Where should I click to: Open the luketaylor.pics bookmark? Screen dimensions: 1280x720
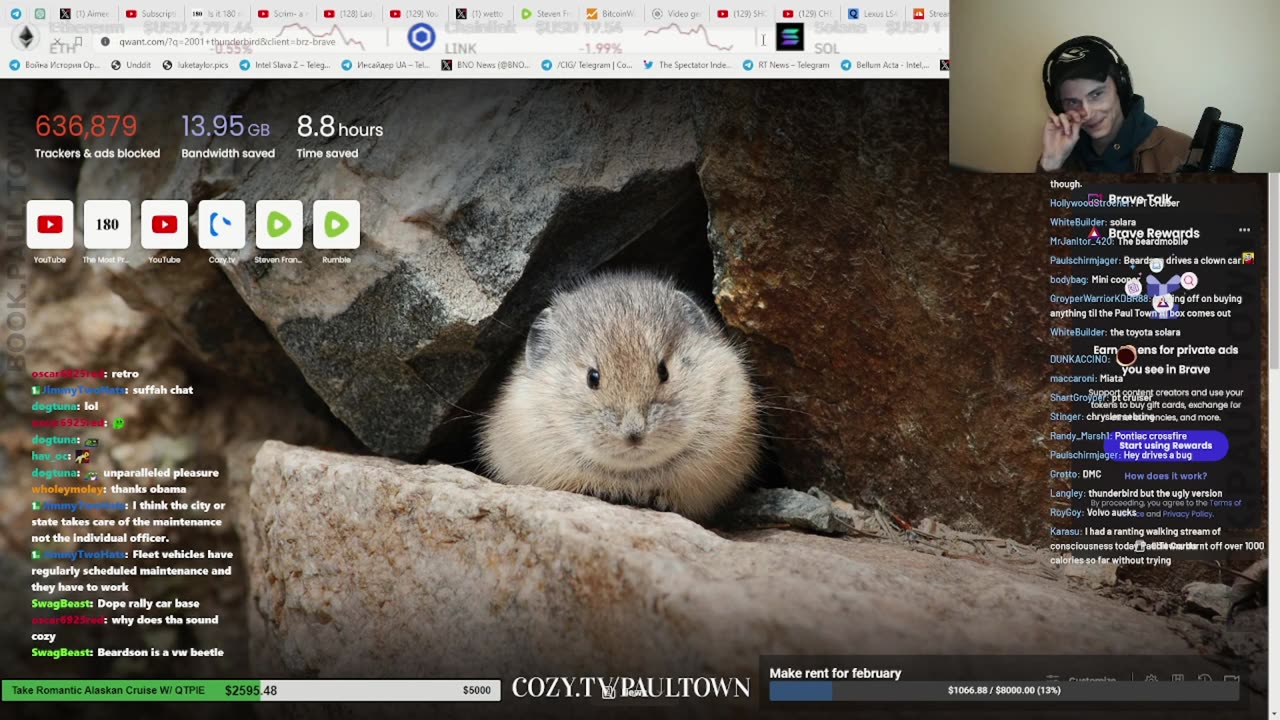coord(195,65)
